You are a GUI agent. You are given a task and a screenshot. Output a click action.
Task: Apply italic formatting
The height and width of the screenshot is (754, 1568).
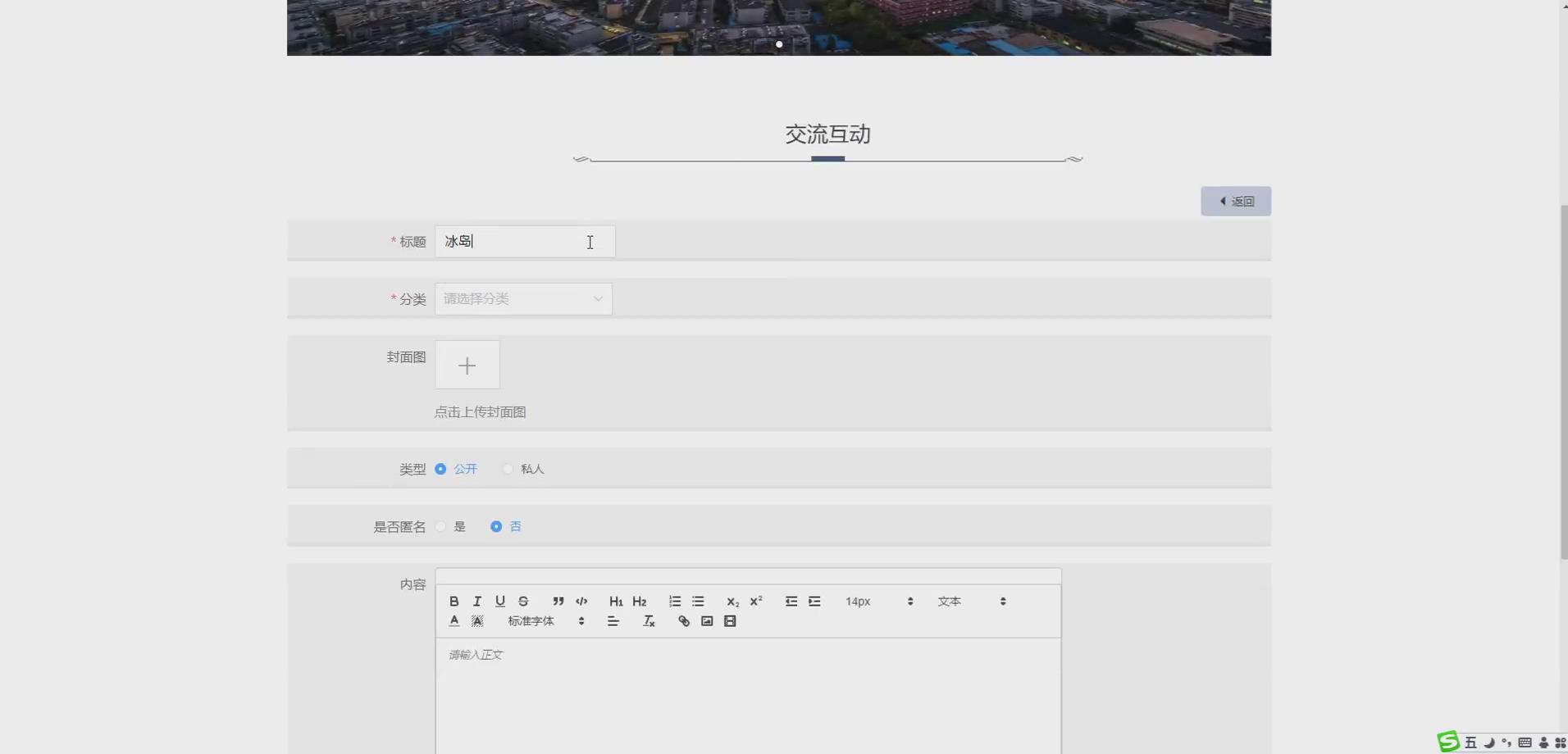coord(476,601)
